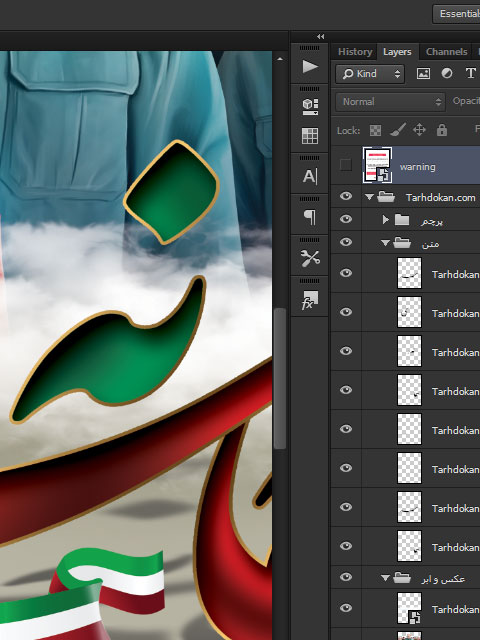Select the پرچم group name
The width and height of the screenshot is (480, 640).
[432, 221]
